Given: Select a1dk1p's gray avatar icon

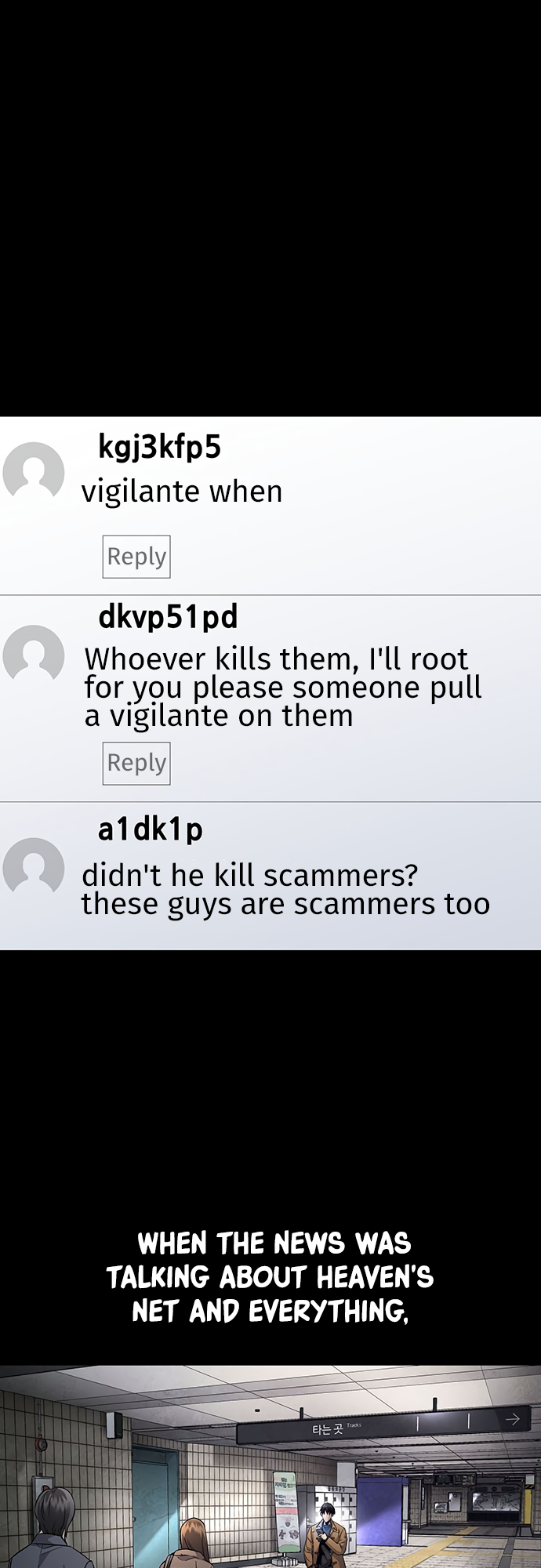Looking at the screenshot, I should [x=33, y=868].
